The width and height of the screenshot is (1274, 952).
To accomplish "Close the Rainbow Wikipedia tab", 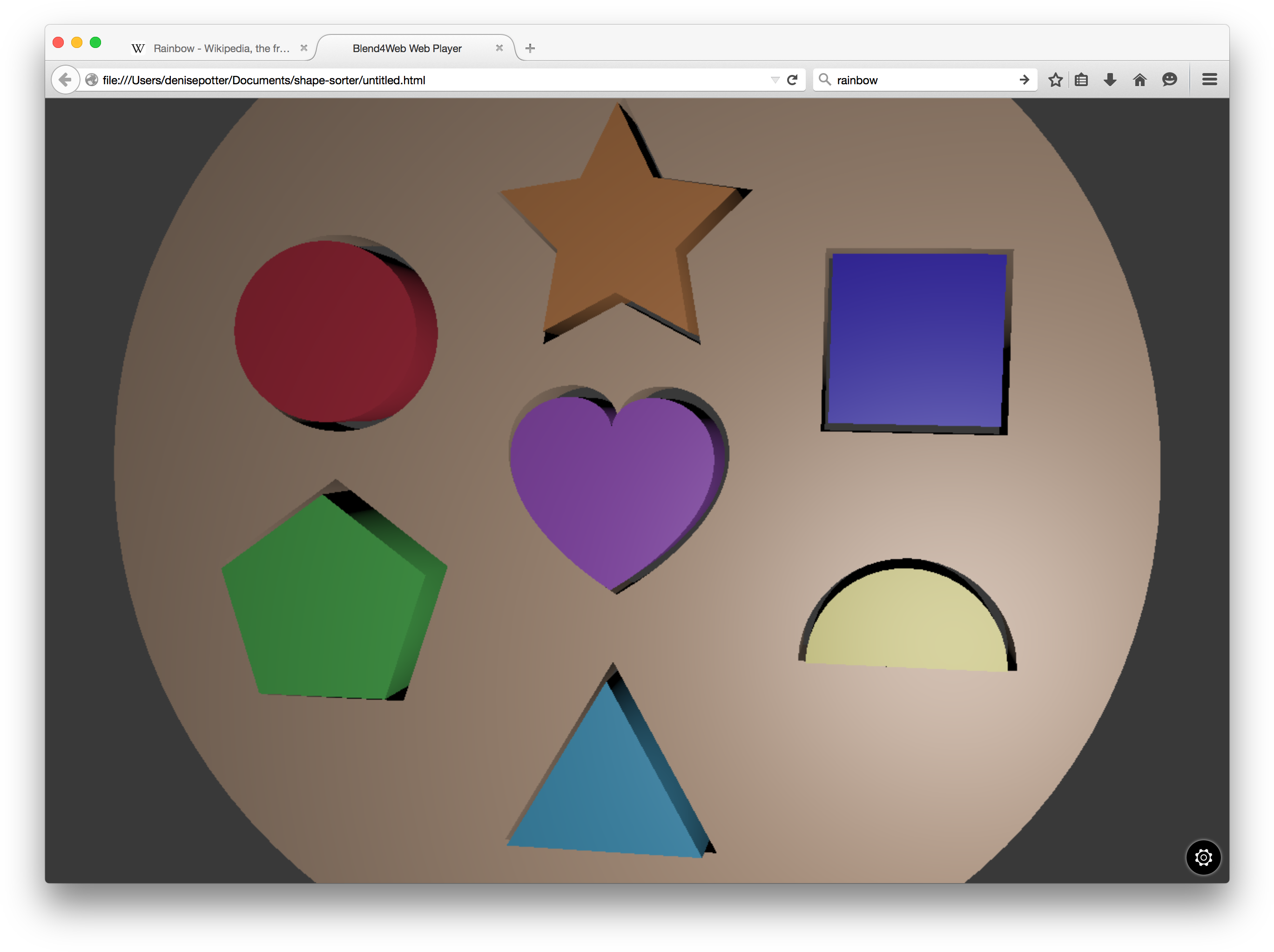I will pyautogui.click(x=304, y=48).
